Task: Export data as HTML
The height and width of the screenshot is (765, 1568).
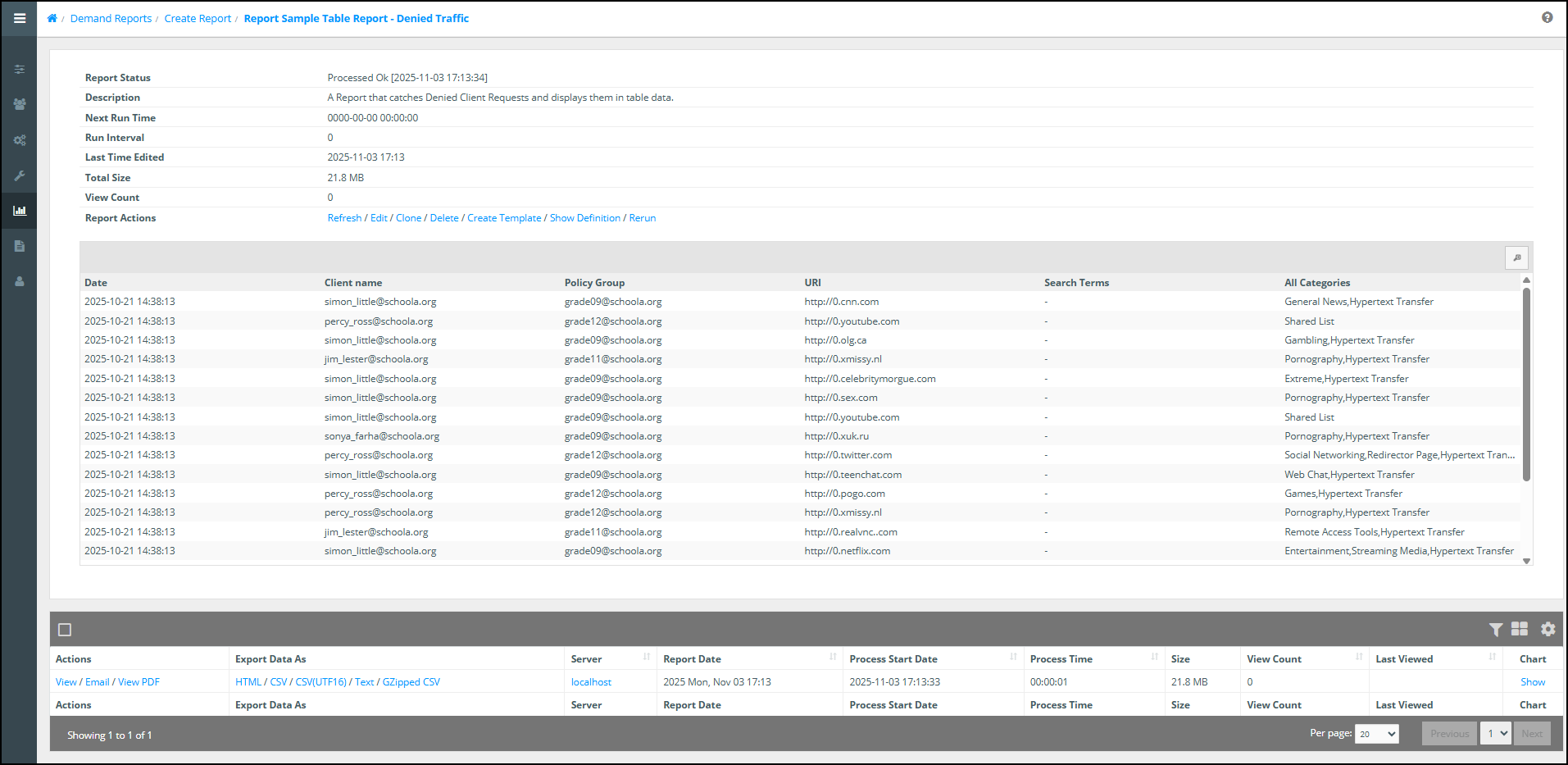Action: 248,682
